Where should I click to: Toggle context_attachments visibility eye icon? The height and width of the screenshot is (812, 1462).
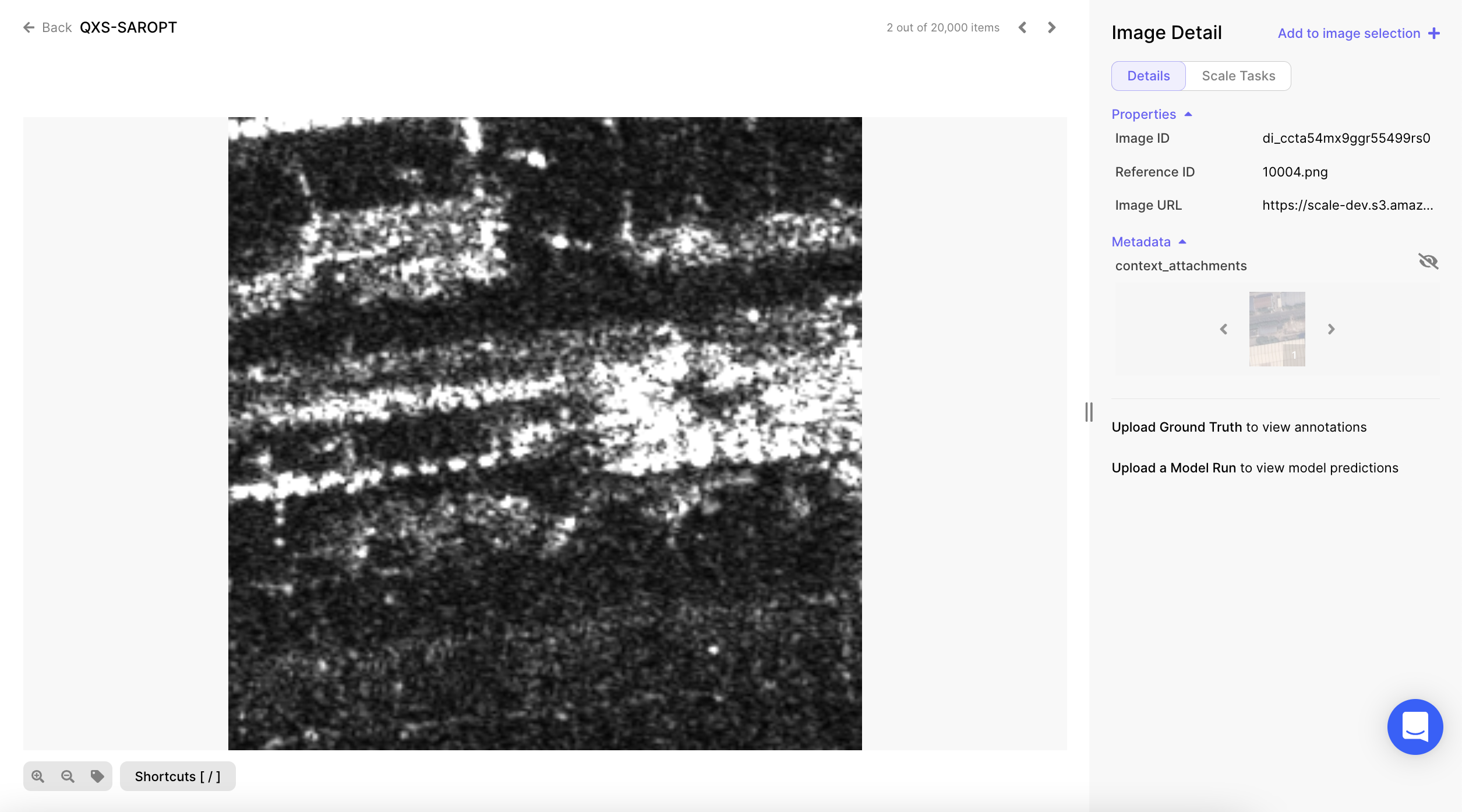click(x=1428, y=262)
